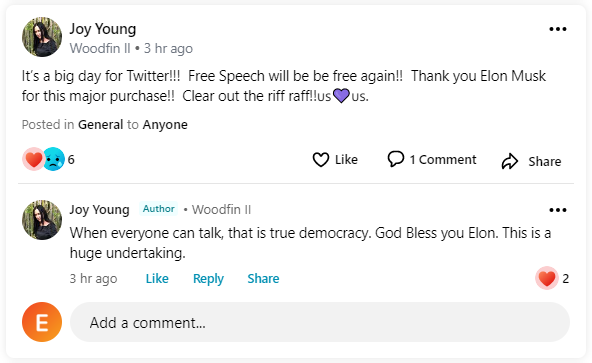This screenshot has width=592, height=363.
Task: Click the heart icon beside Like
Action: coord(321,160)
